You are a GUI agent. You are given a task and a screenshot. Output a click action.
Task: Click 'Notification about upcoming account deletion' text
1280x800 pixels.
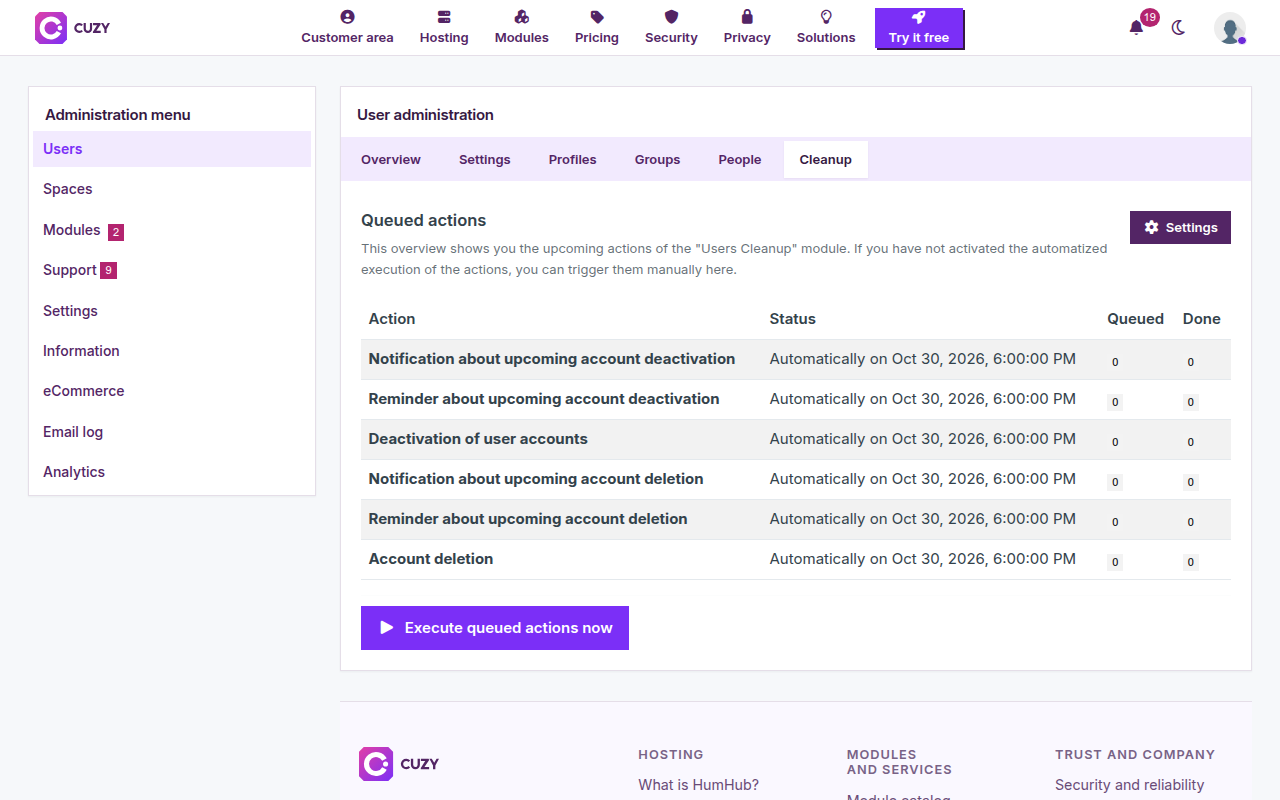536,479
